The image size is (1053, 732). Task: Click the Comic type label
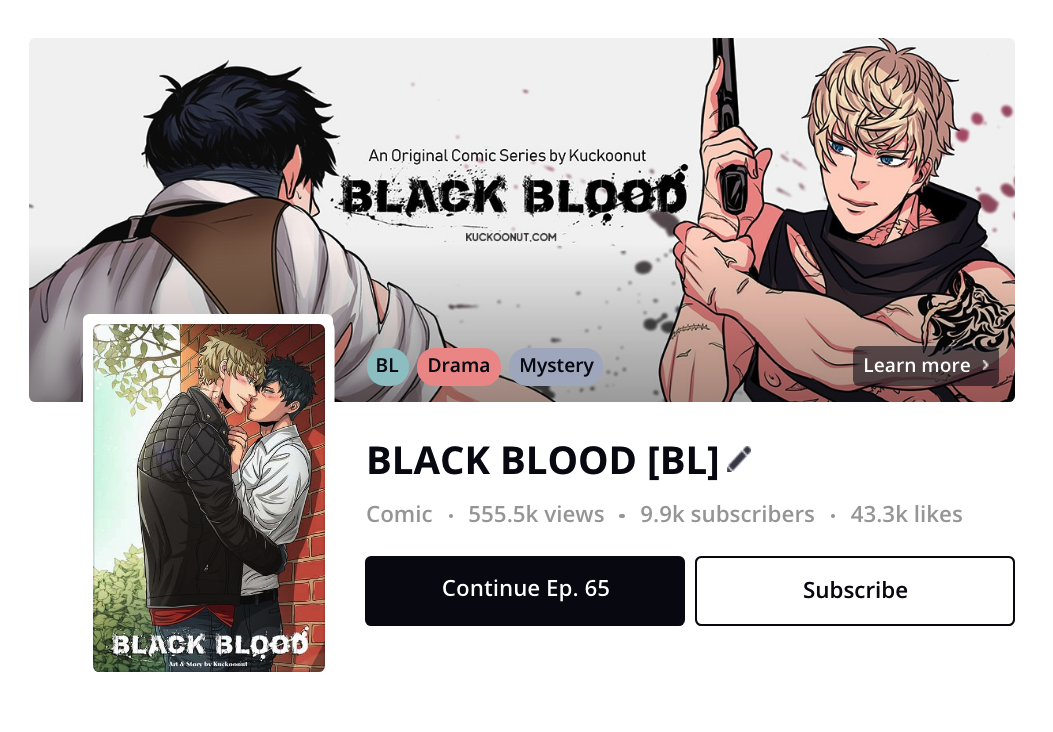click(399, 514)
